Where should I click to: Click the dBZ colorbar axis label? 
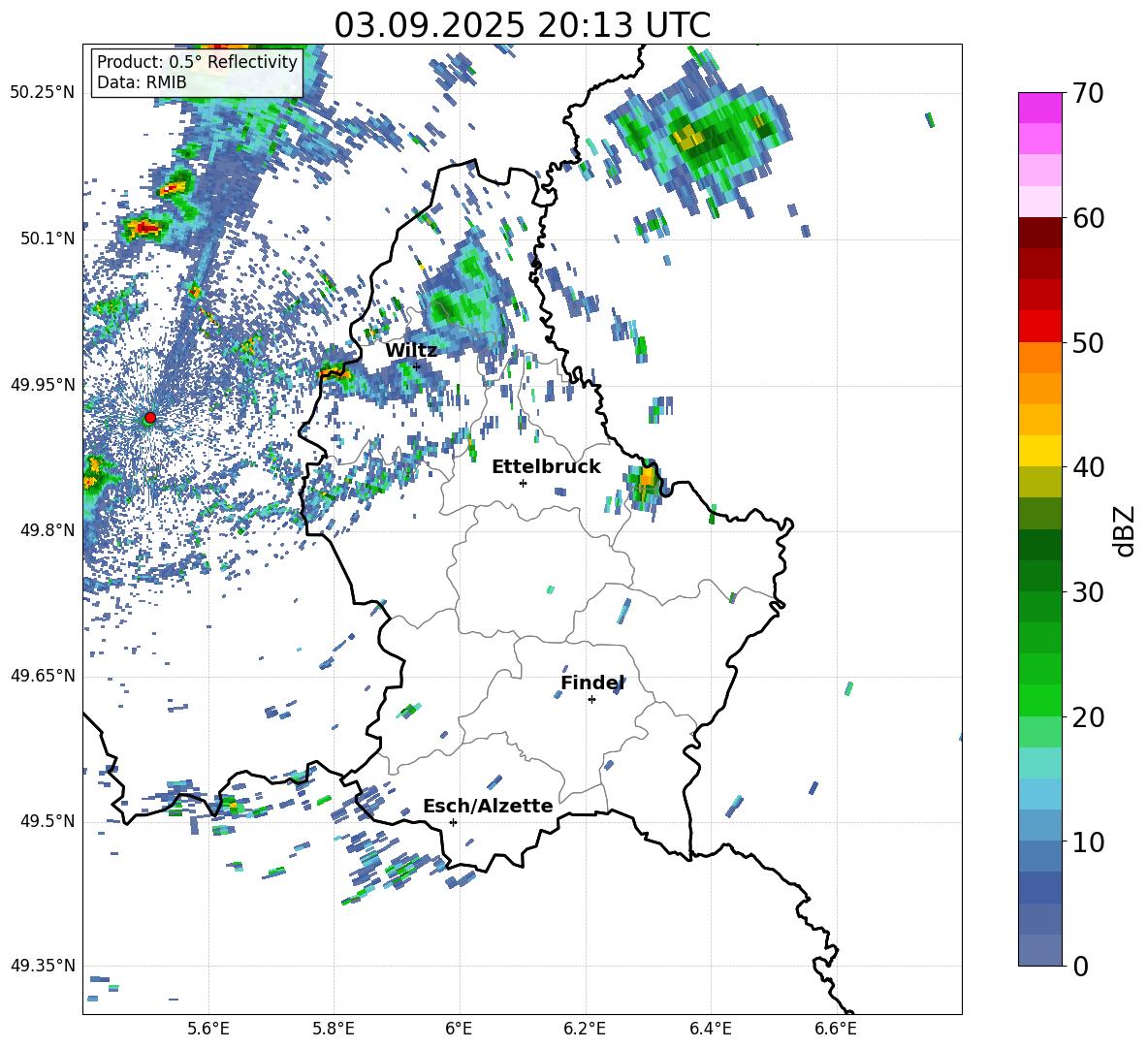[x=1126, y=530]
